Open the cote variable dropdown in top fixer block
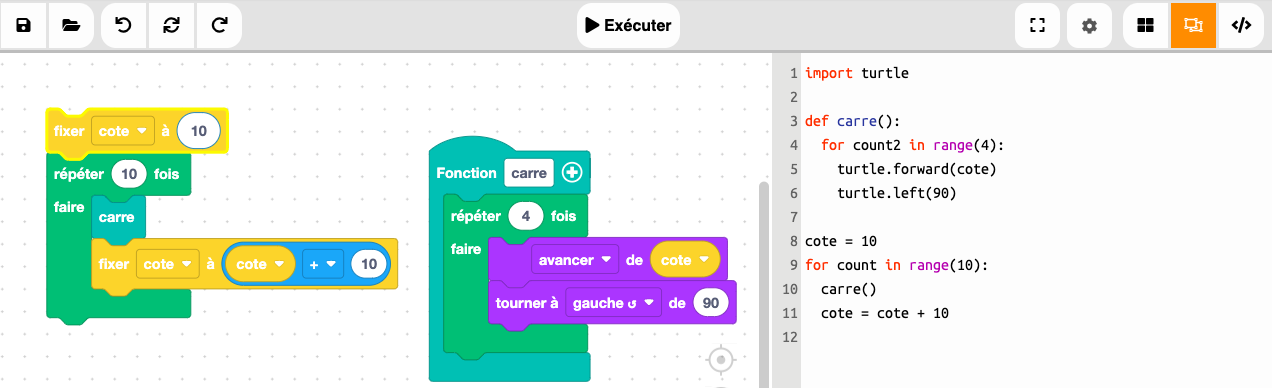The height and width of the screenshot is (388, 1272). (123, 131)
